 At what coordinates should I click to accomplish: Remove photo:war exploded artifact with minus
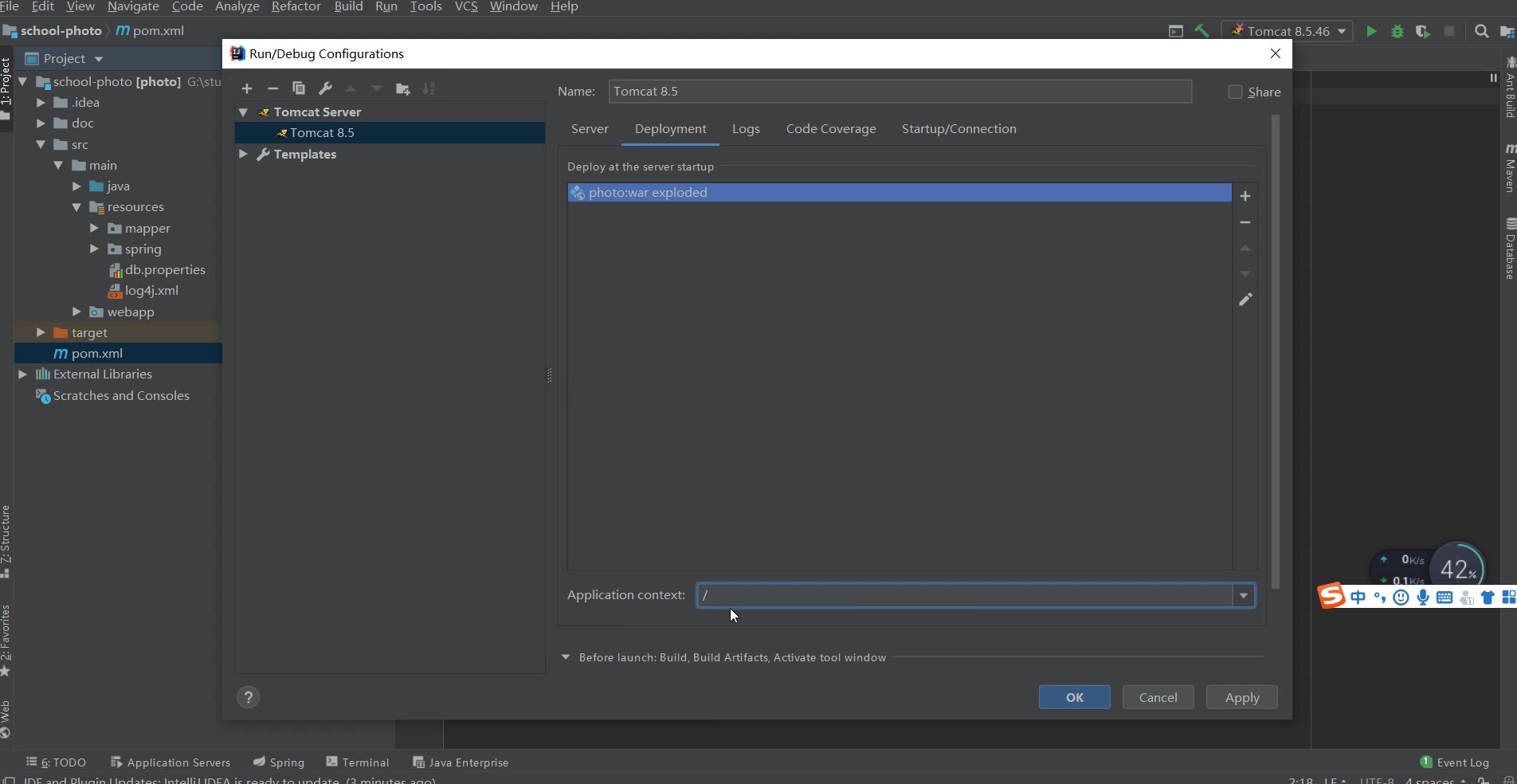1245,222
